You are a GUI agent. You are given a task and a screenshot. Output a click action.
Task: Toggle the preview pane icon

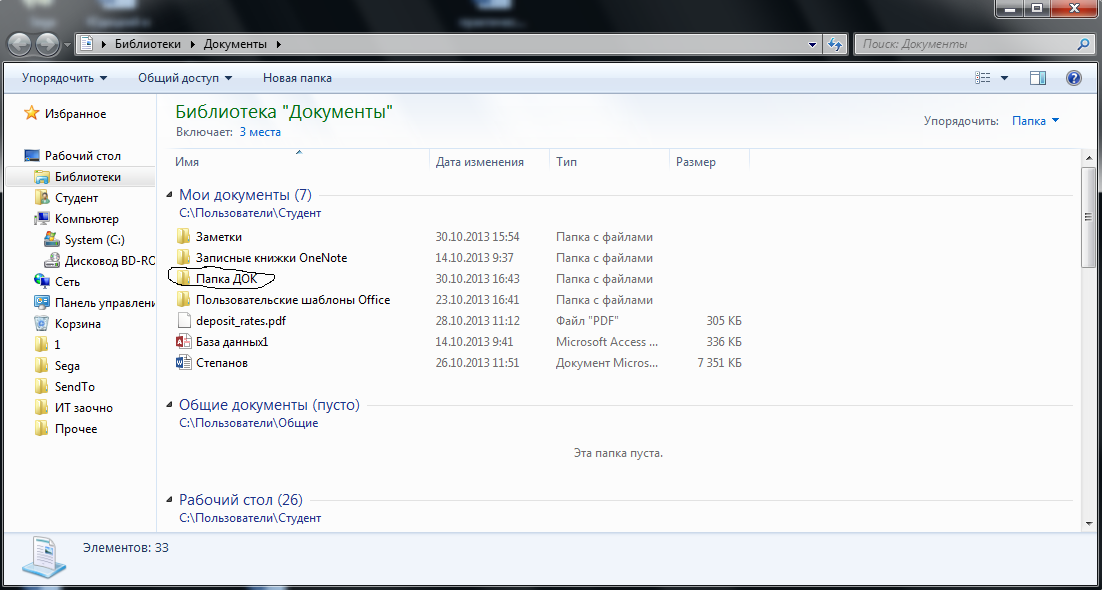pos(1039,78)
